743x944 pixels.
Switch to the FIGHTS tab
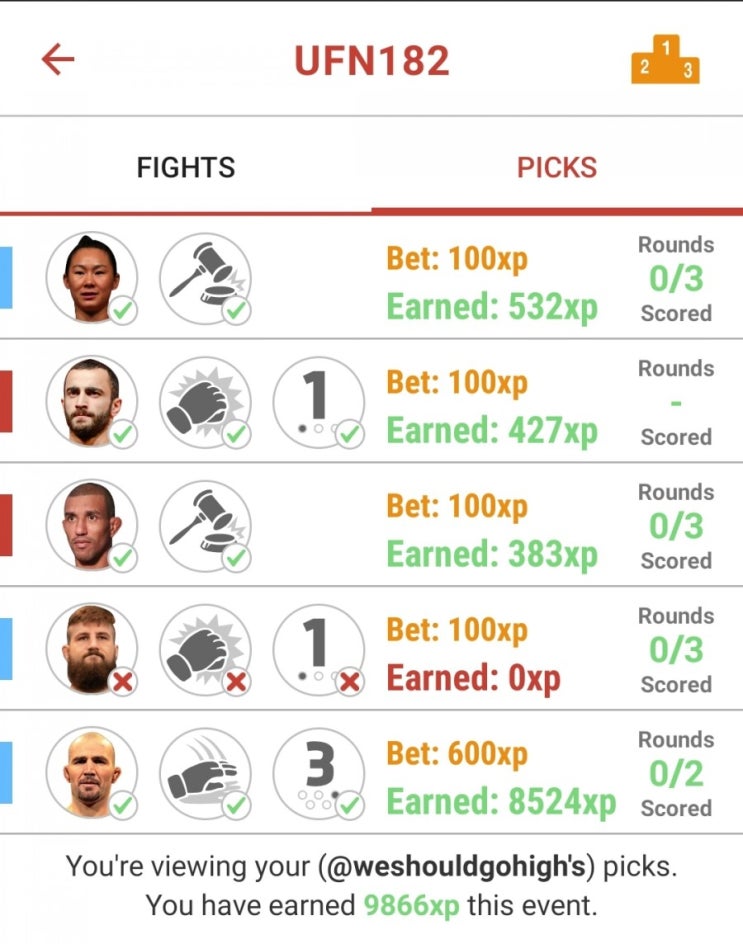click(185, 167)
